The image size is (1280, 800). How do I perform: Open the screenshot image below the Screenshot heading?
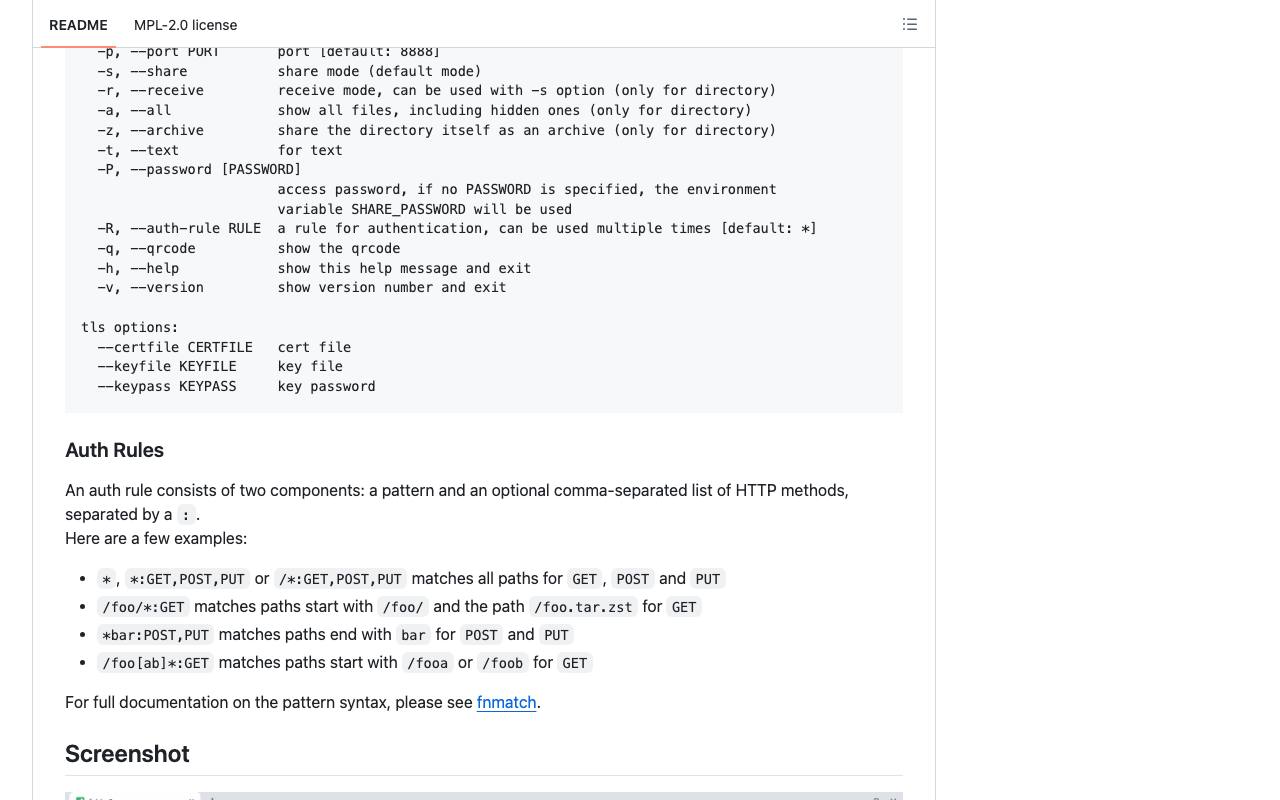point(484,796)
